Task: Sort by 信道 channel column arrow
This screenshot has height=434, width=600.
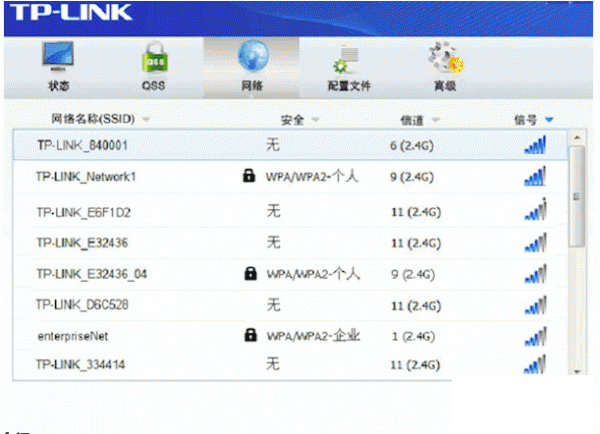Action: tap(435, 120)
